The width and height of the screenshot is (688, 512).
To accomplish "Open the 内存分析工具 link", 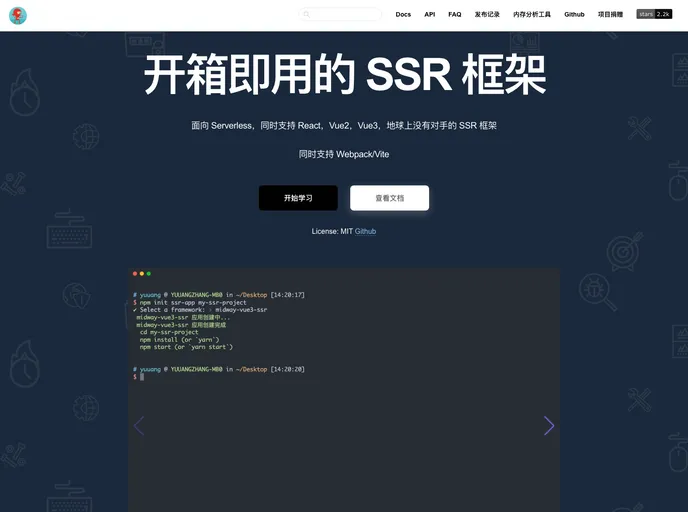I will coord(532,14).
